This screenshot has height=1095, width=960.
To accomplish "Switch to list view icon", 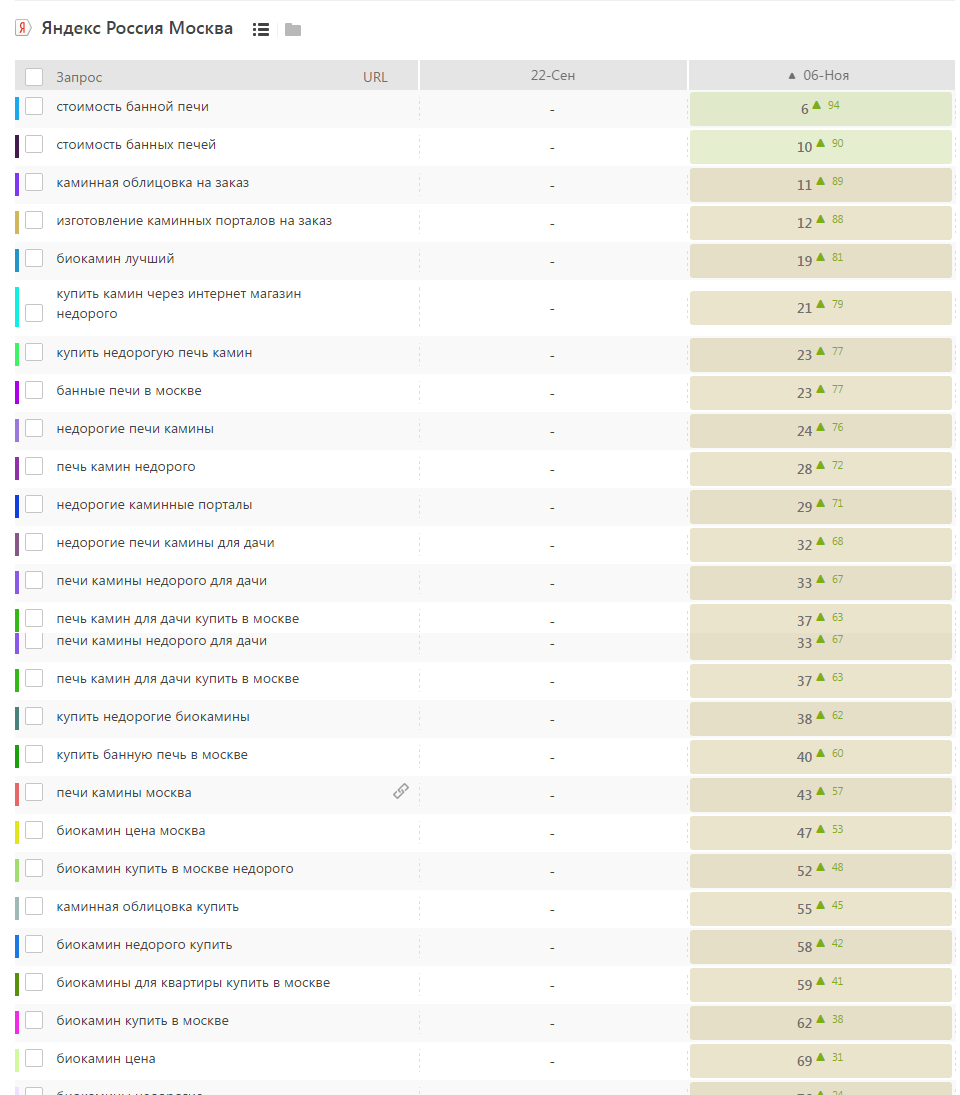I will (261, 29).
